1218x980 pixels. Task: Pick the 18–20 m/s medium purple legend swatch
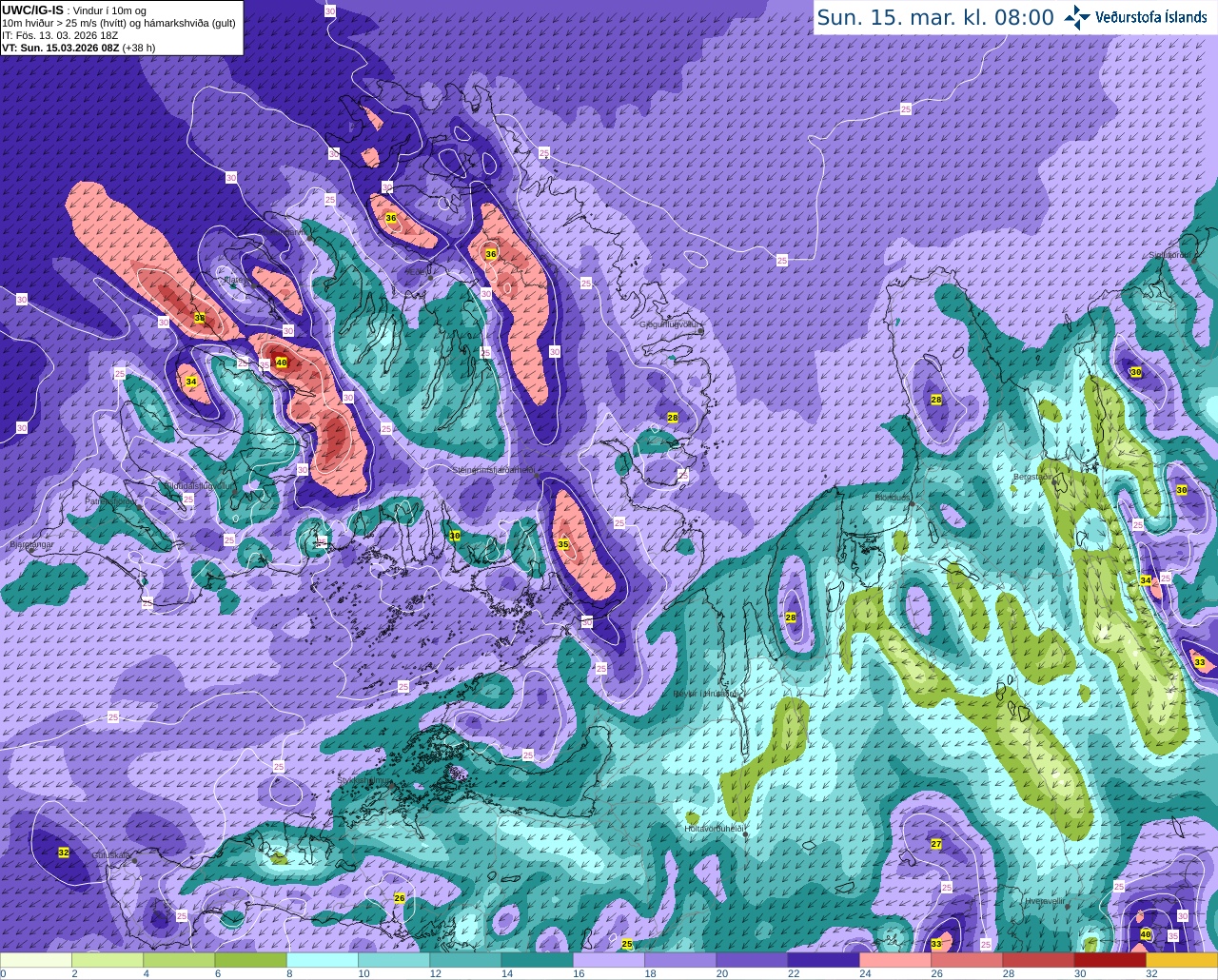click(x=680, y=960)
